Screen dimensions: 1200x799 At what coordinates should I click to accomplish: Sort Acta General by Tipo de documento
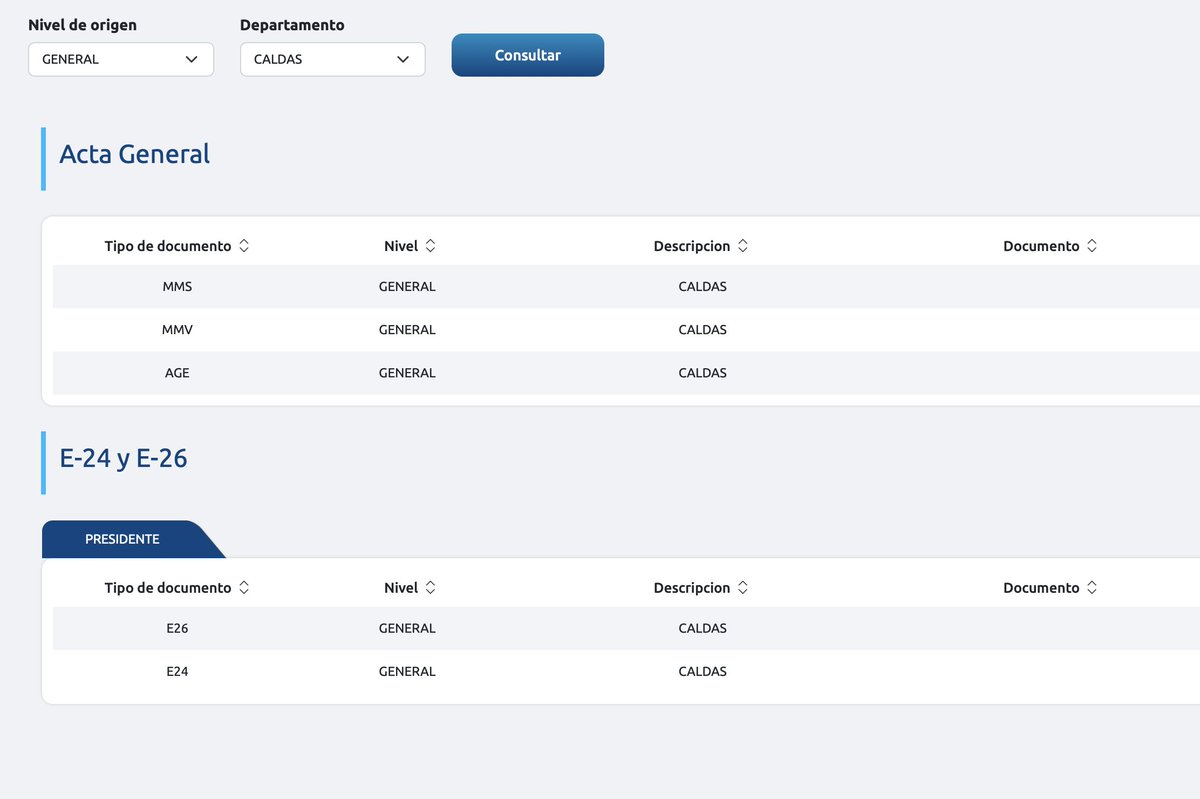[x=177, y=246]
